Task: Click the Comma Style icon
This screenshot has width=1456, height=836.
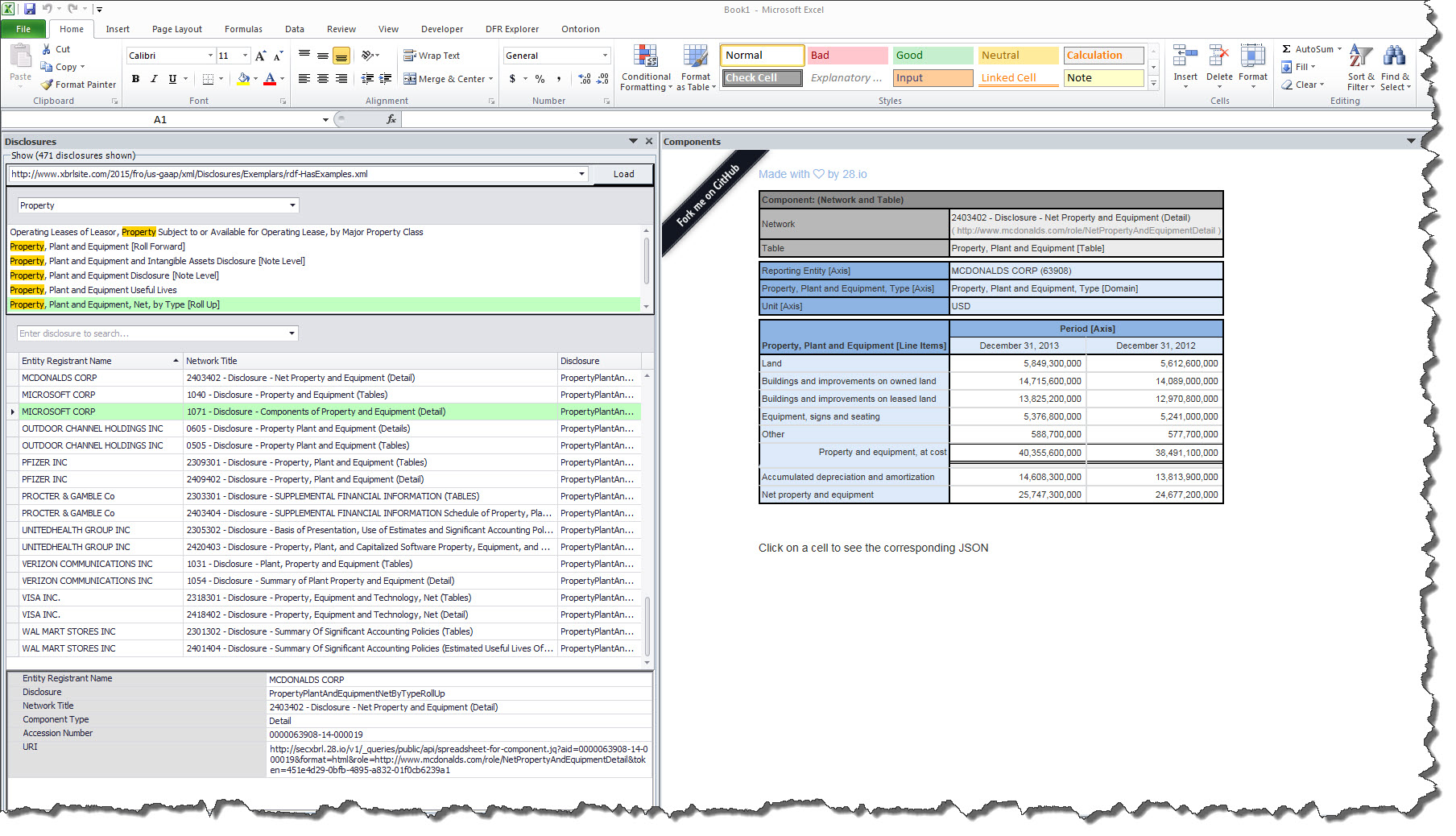Action: [x=558, y=79]
